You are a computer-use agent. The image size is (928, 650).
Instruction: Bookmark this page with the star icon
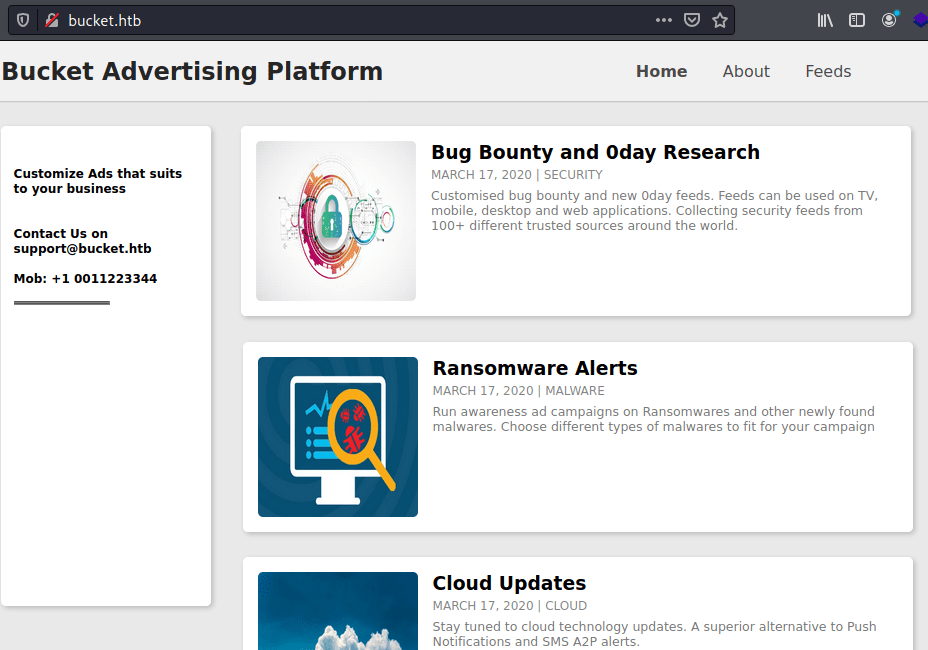720,20
